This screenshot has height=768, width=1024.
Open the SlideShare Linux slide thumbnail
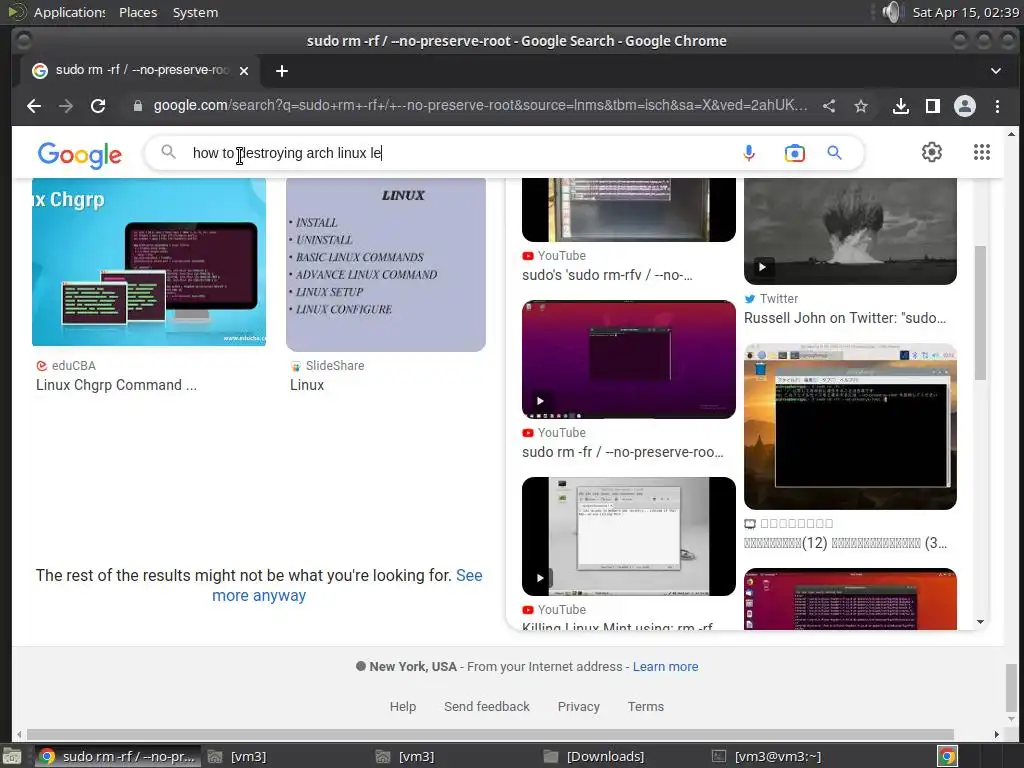386,264
